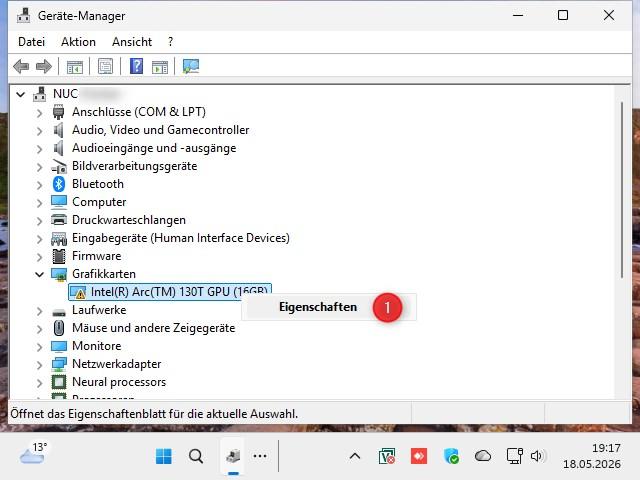Click the Firmware chip icon

click(59, 256)
